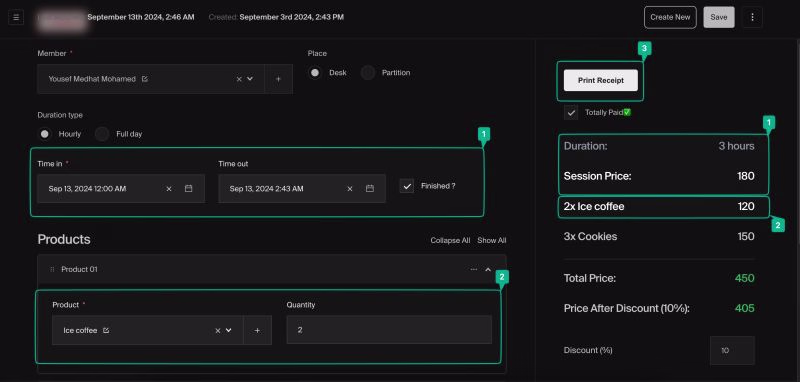Click the Create New button
This screenshot has width=800, height=382.
[670, 17]
